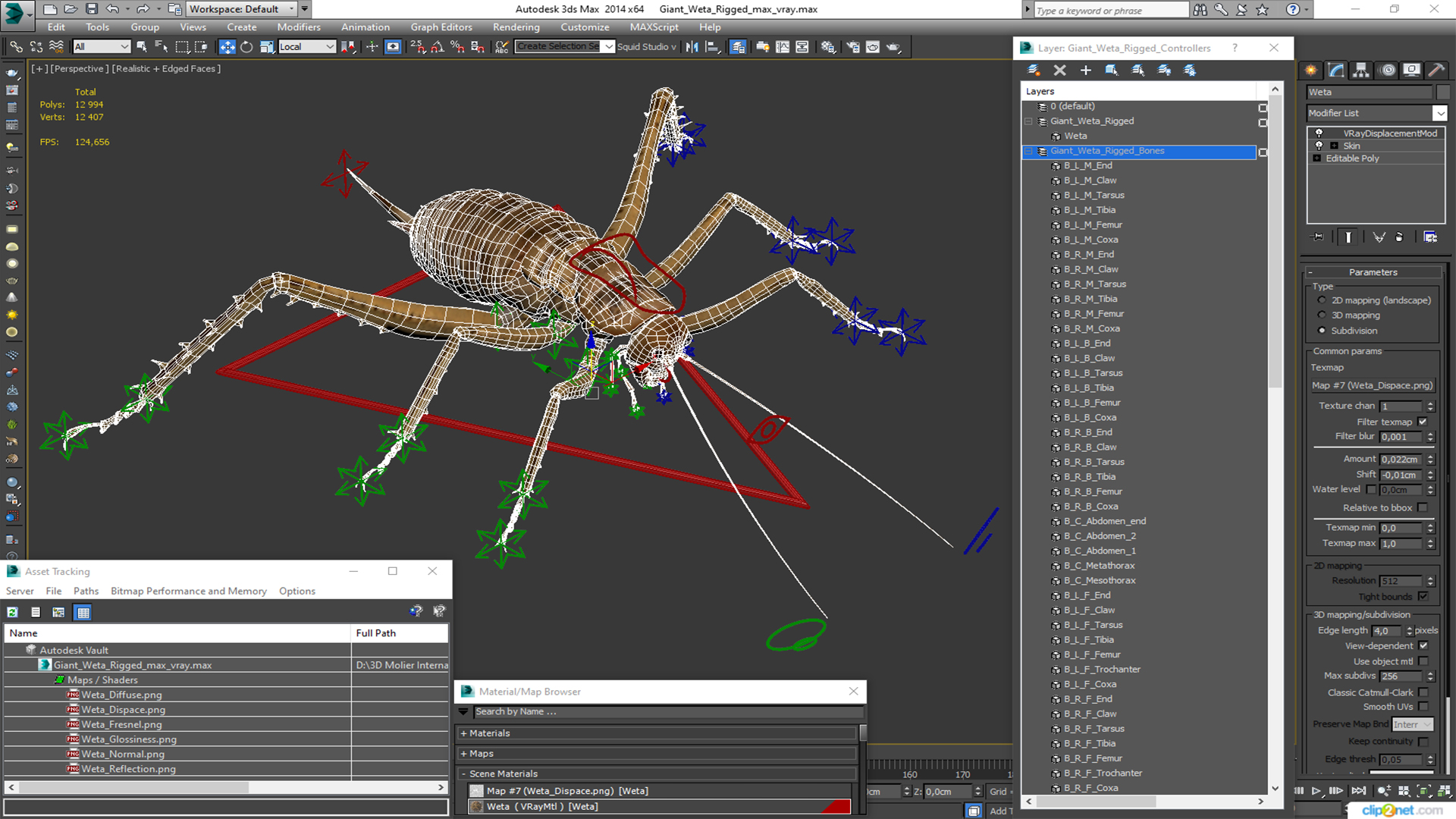Collapse Scene Materials group
The height and width of the screenshot is (819, 1456).
click(x=463, y=774)
